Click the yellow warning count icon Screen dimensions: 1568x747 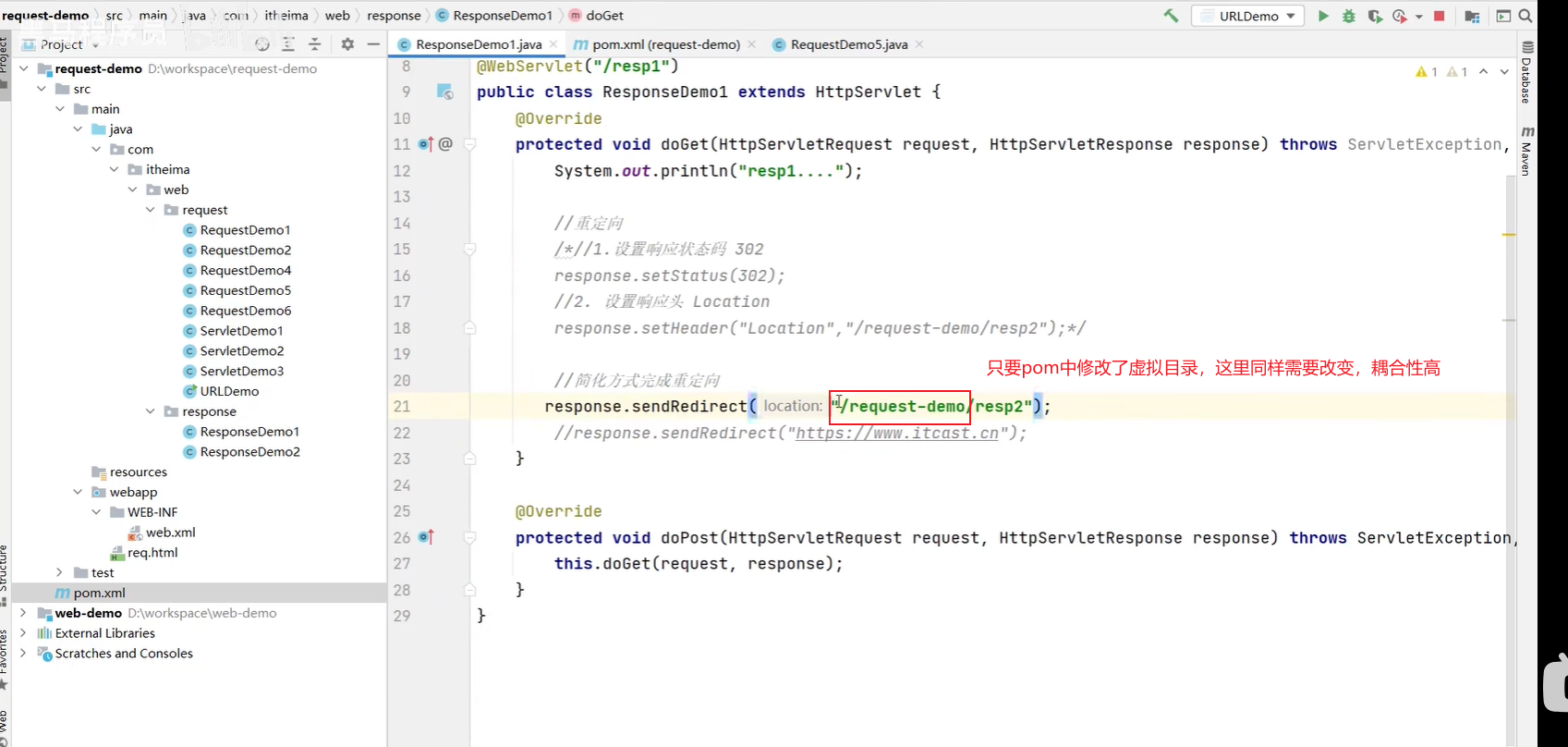[1426, 71]
